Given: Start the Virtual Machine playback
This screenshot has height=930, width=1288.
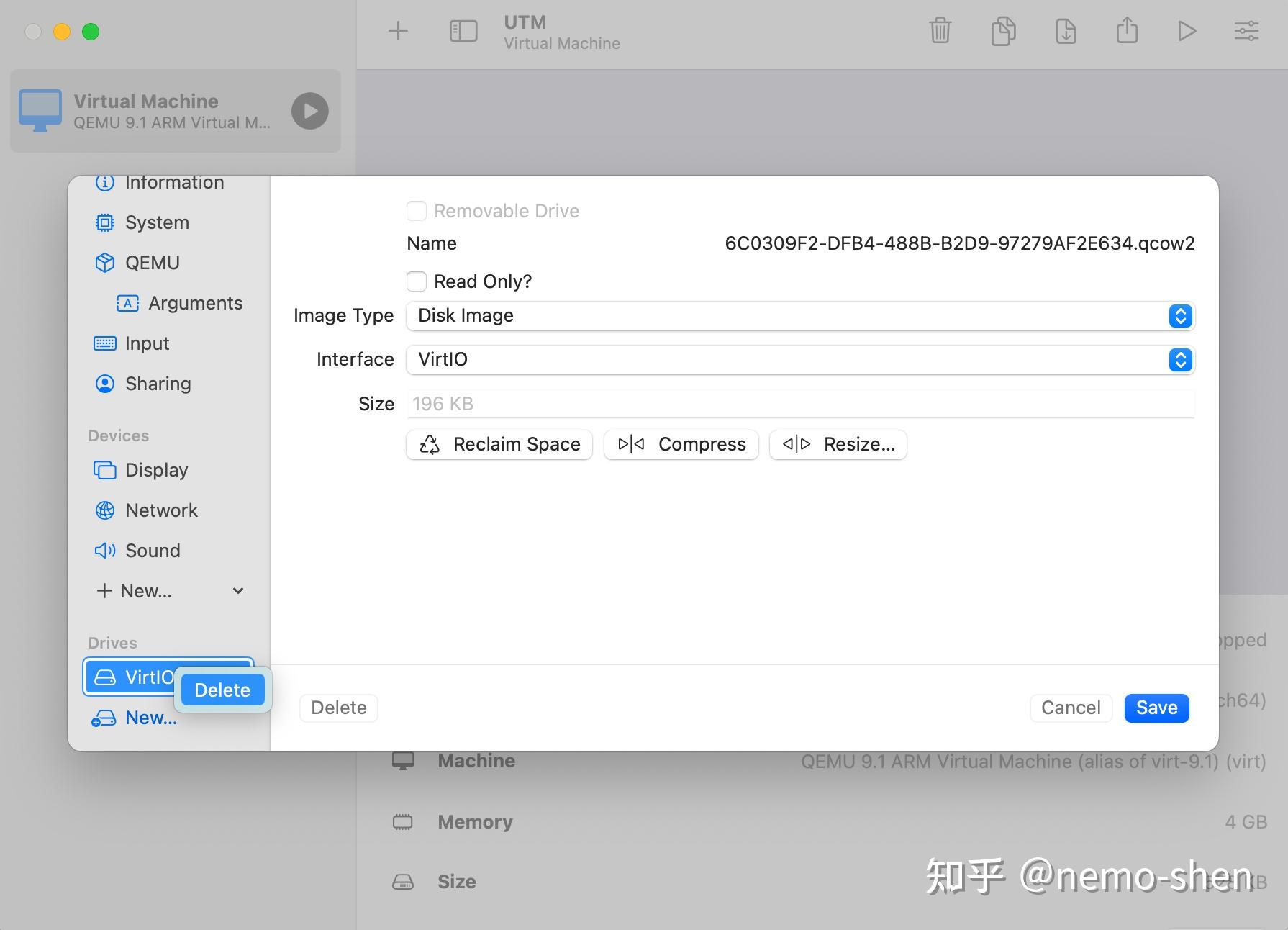Looking at the screenshot, I should (309, 111).
